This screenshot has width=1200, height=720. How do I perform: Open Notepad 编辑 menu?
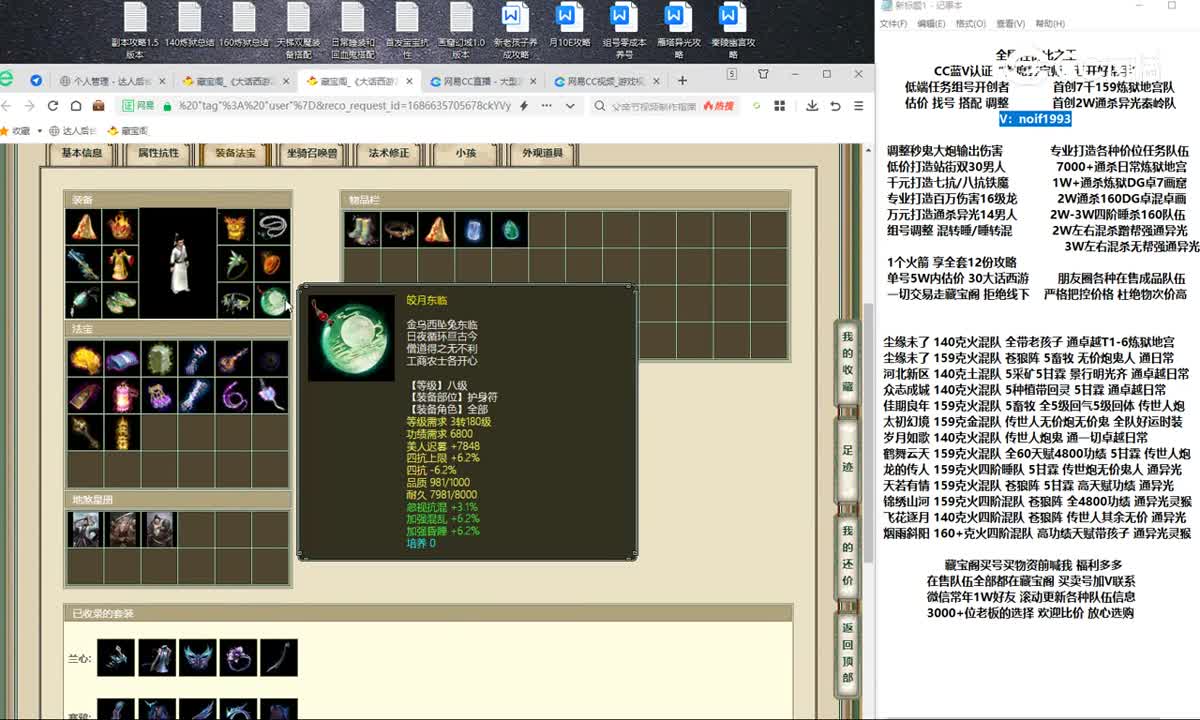click(930, 24)
